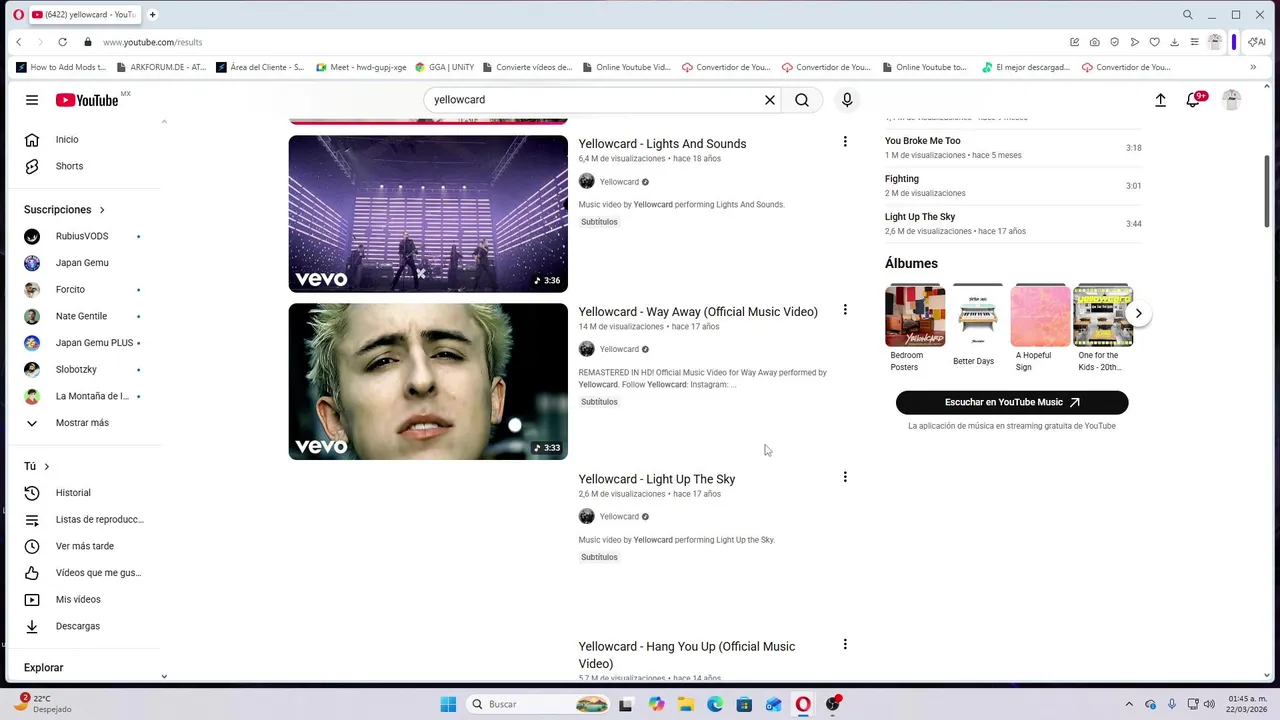
Task: Open the taskbar clock and date
Action: point(1247,704)
